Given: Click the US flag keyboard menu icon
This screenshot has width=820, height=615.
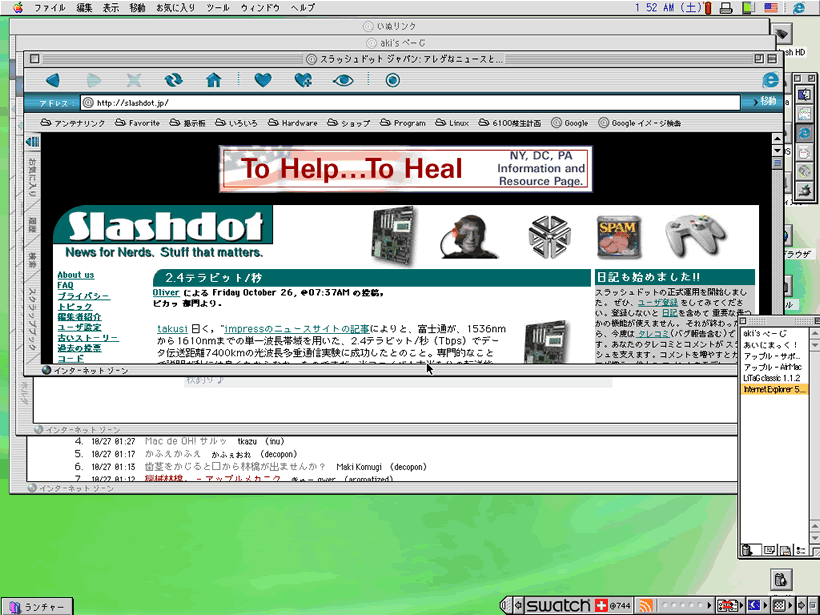Looking at the screenshot, I should [x=770, y=7].
